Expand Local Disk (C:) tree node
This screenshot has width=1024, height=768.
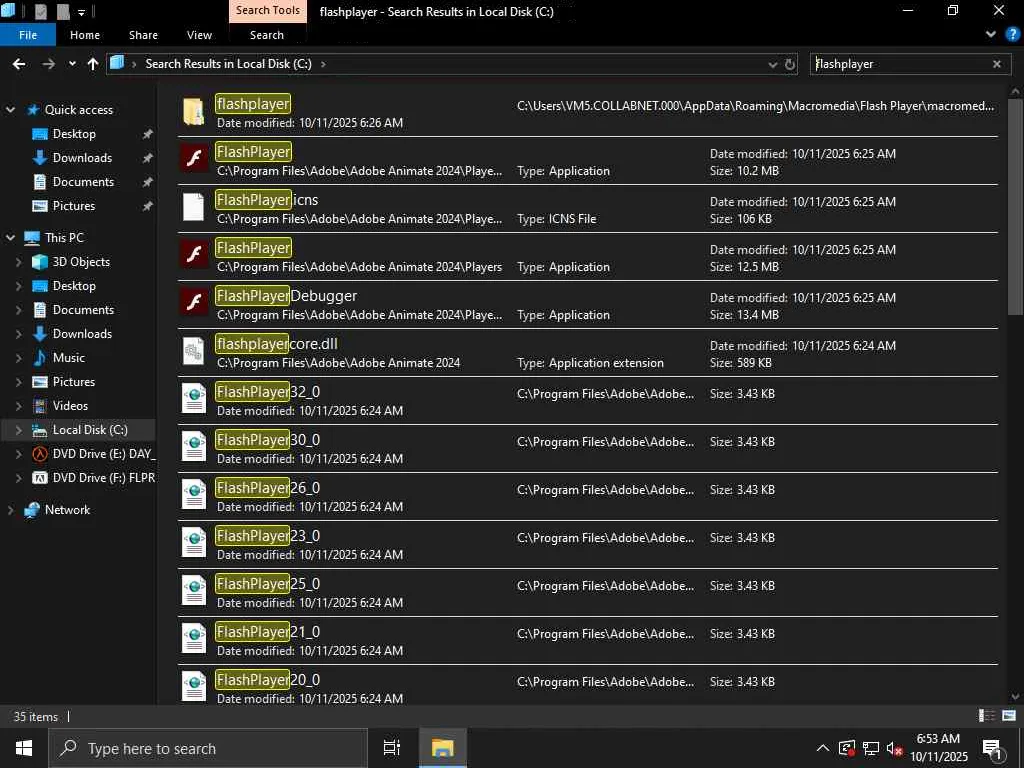point(18,430)
